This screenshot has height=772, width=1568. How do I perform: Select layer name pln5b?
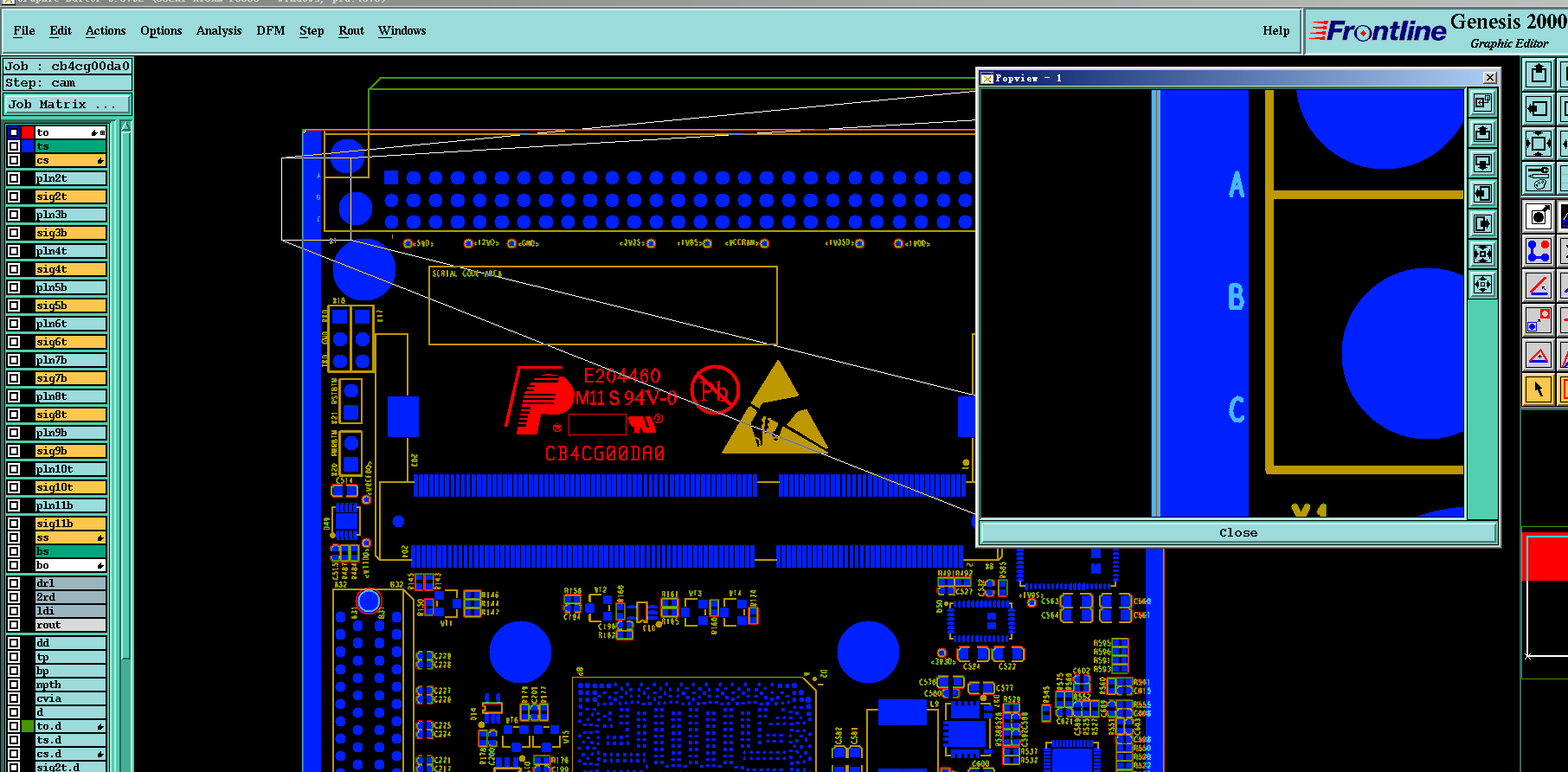click(x=71, y=287)
